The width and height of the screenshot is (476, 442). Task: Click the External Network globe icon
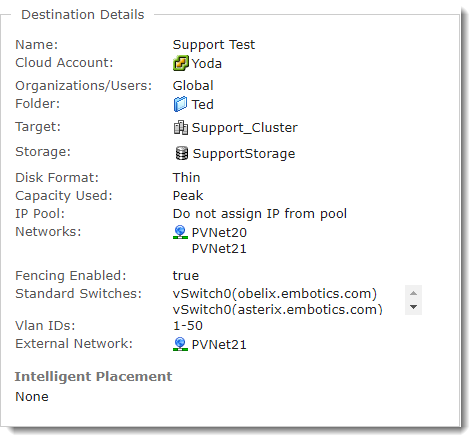click(x=180, y=344)
